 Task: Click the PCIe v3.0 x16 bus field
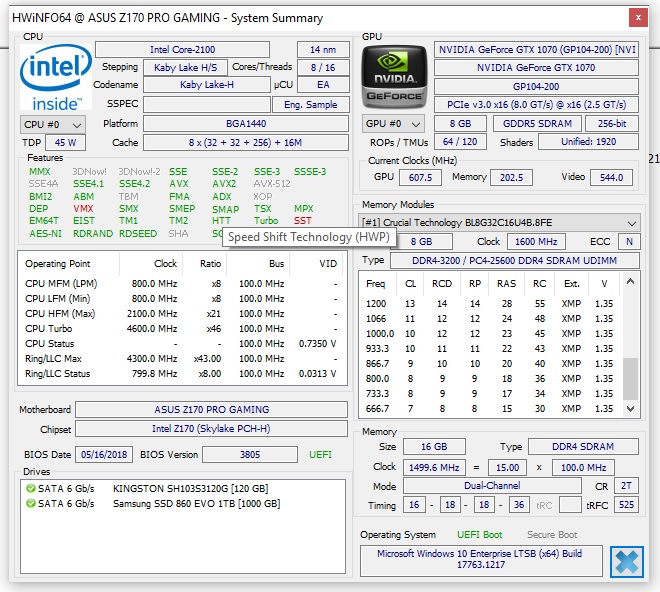point(536,104)
